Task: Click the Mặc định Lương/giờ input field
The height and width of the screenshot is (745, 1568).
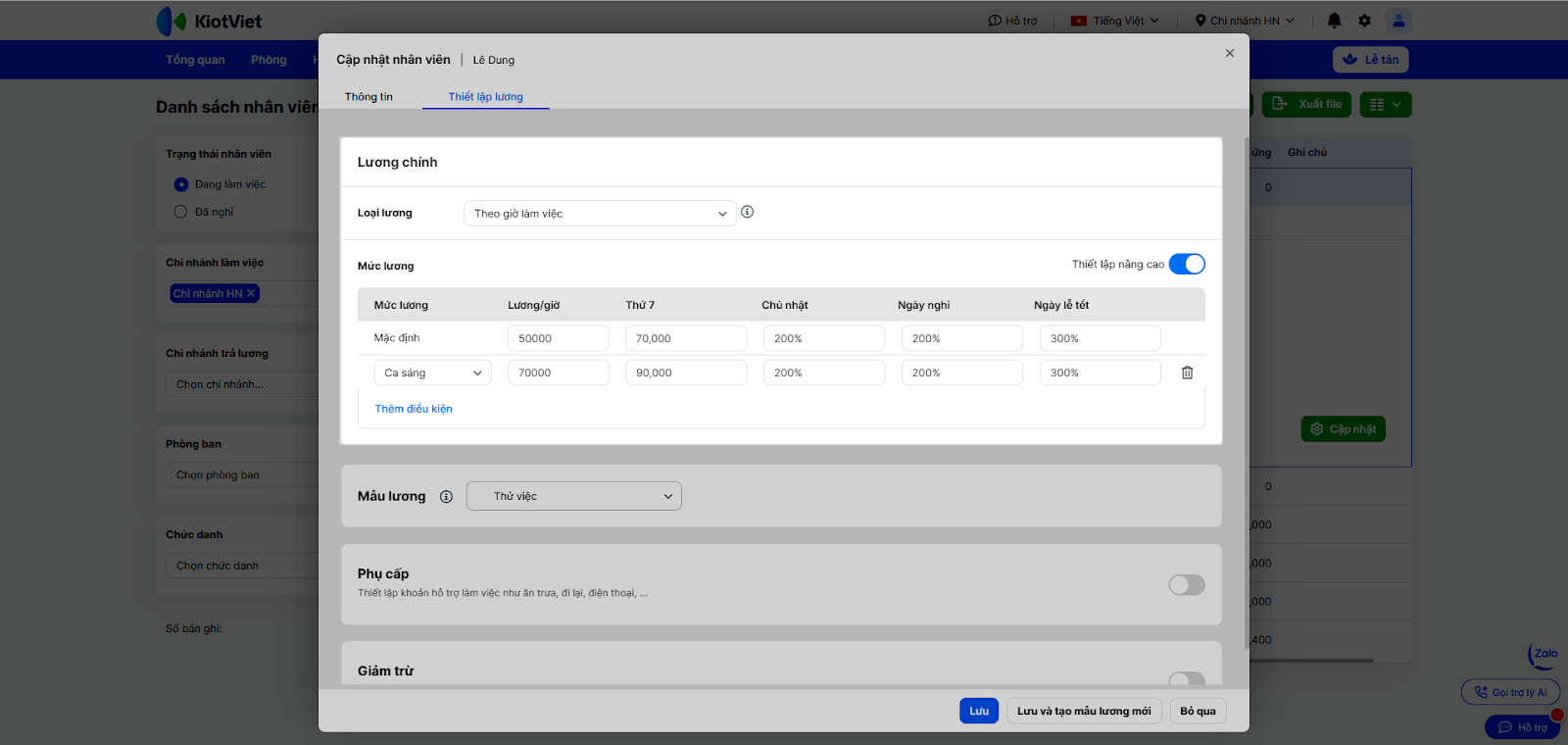Action: [558, 338]
